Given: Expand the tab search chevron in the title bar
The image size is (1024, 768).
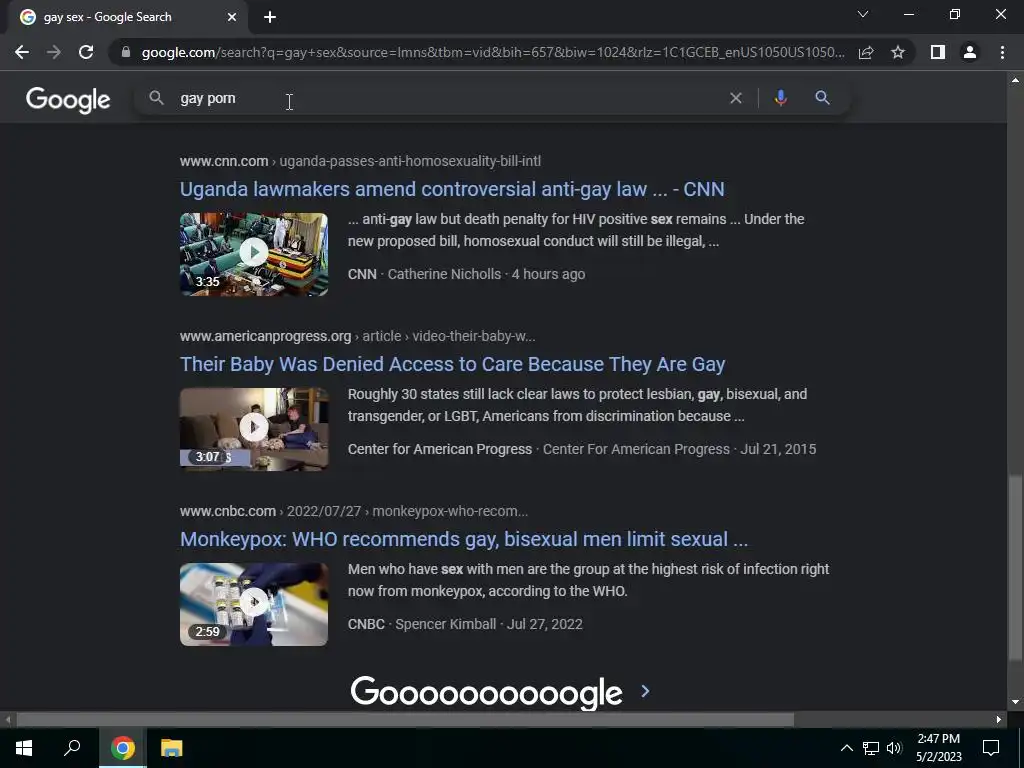Looking at the screenshot, I should coord(863,14).
